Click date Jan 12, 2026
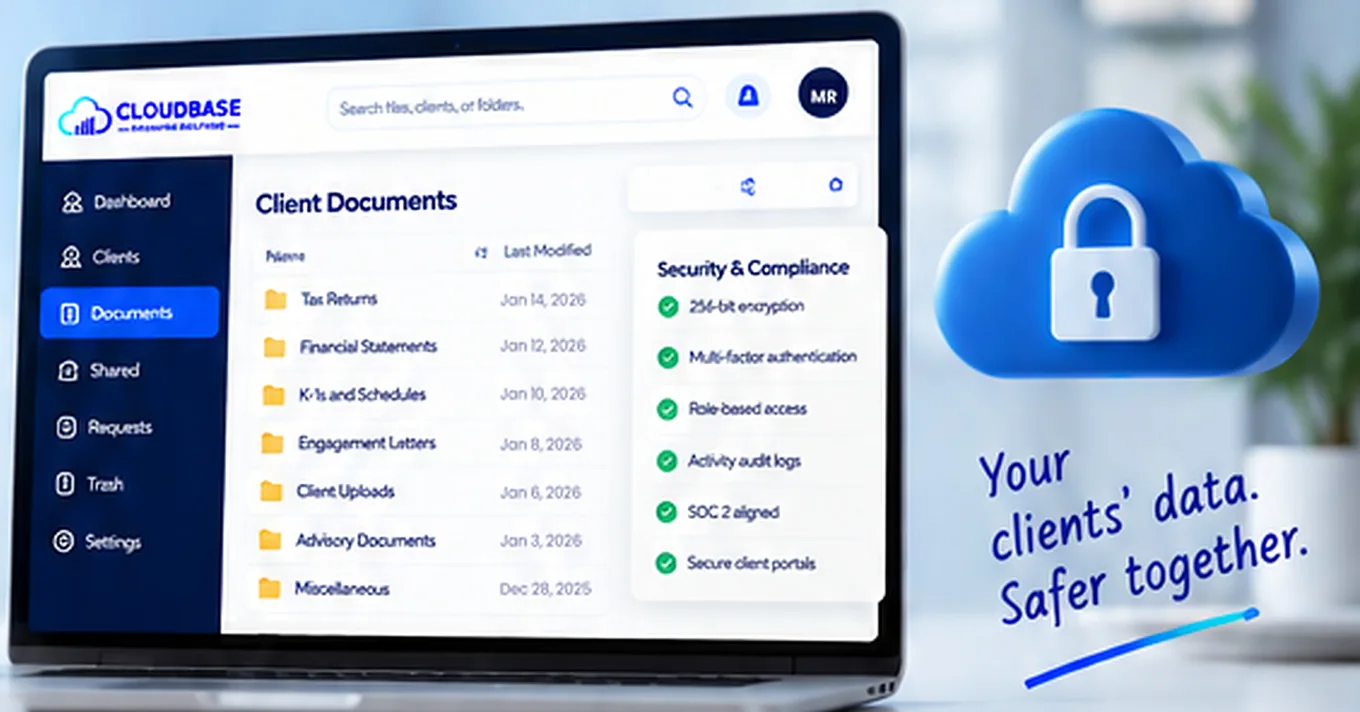 (x=543, y=346)
